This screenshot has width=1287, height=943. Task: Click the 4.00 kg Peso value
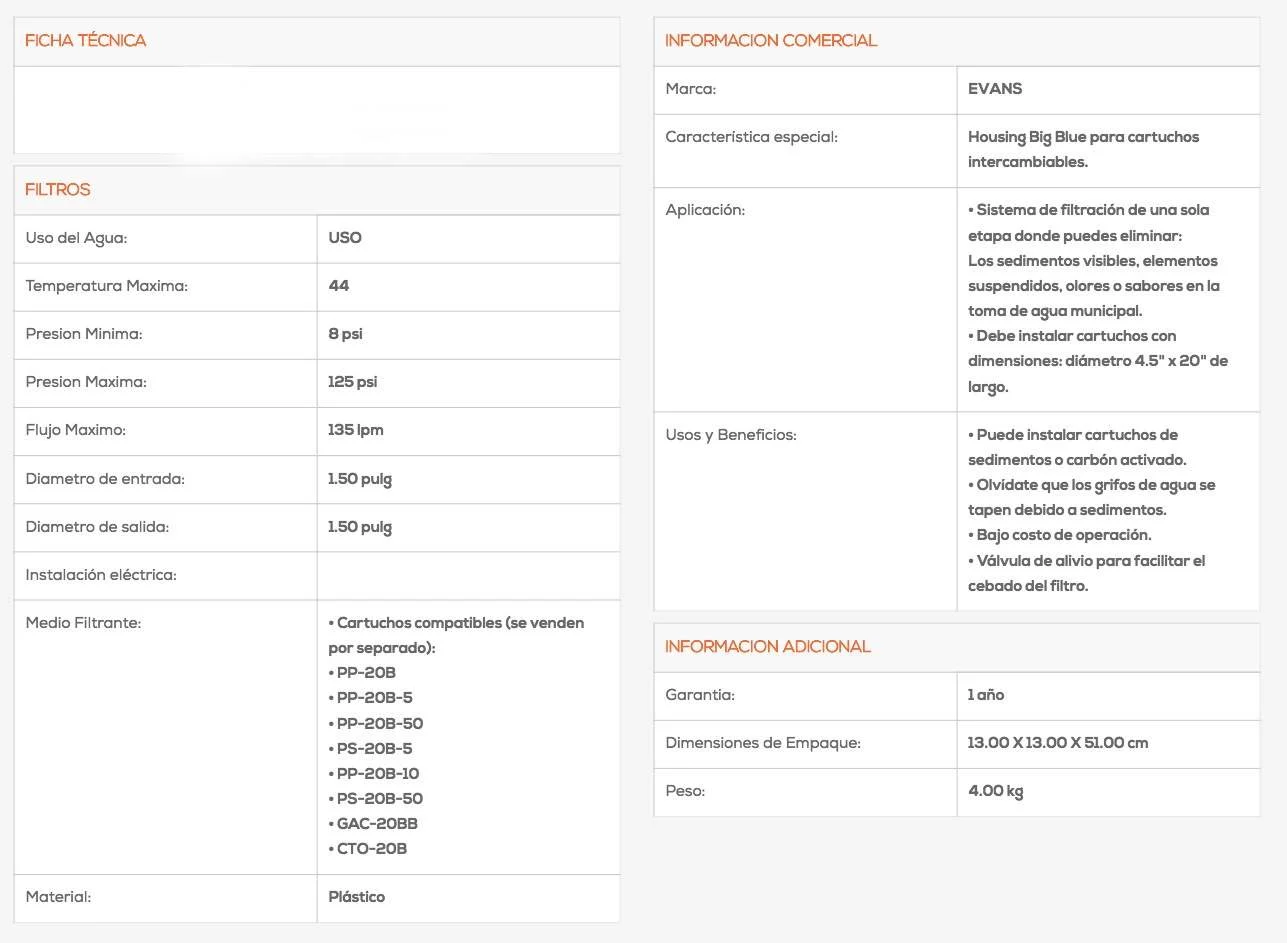pos(995,791)
